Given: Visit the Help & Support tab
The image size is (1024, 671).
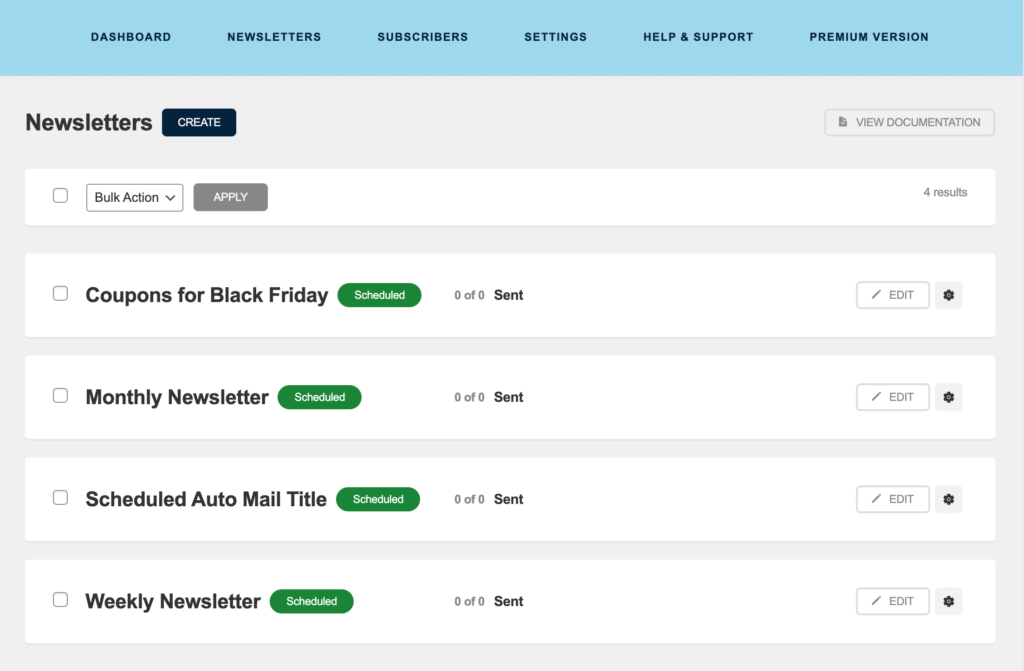Looking at the screenshot, I should click(698, 37).
